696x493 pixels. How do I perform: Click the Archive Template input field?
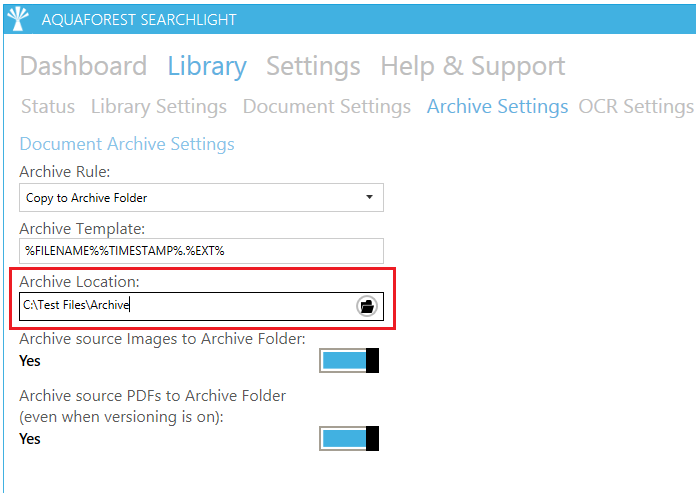tap(202, 251)
